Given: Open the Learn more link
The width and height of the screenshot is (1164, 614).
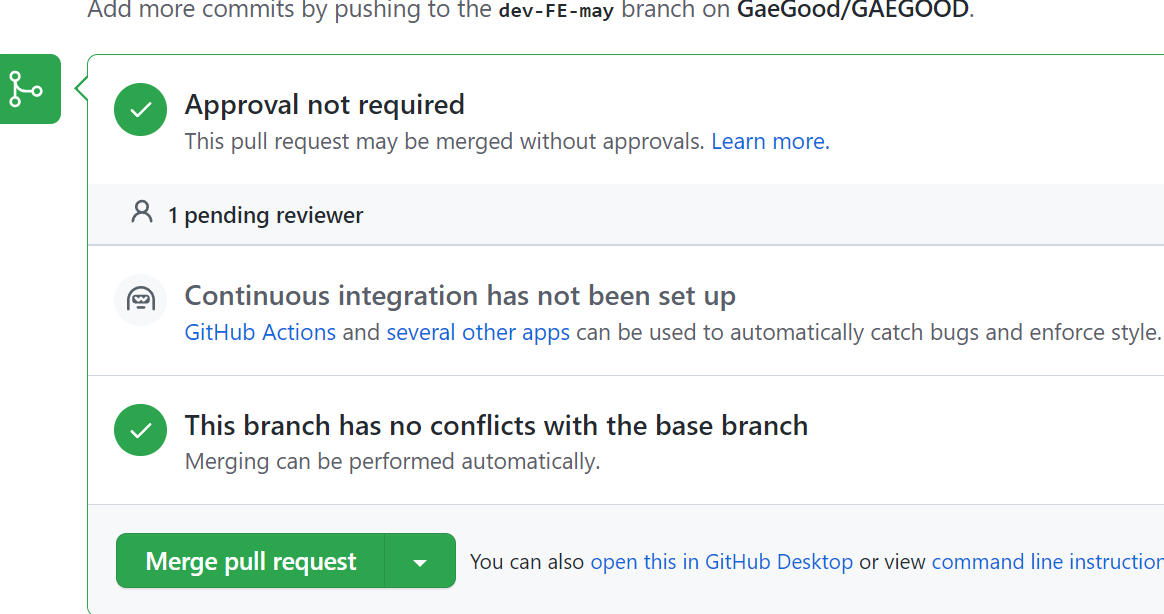Looking at the screenshot, I should coord(770,141).
